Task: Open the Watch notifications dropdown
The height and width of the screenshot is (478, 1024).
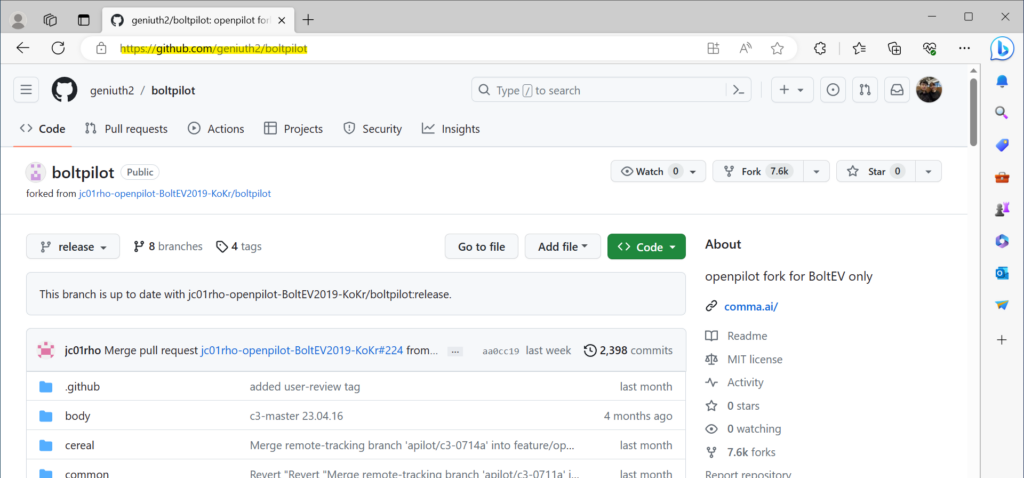Action: click(658, 172)
